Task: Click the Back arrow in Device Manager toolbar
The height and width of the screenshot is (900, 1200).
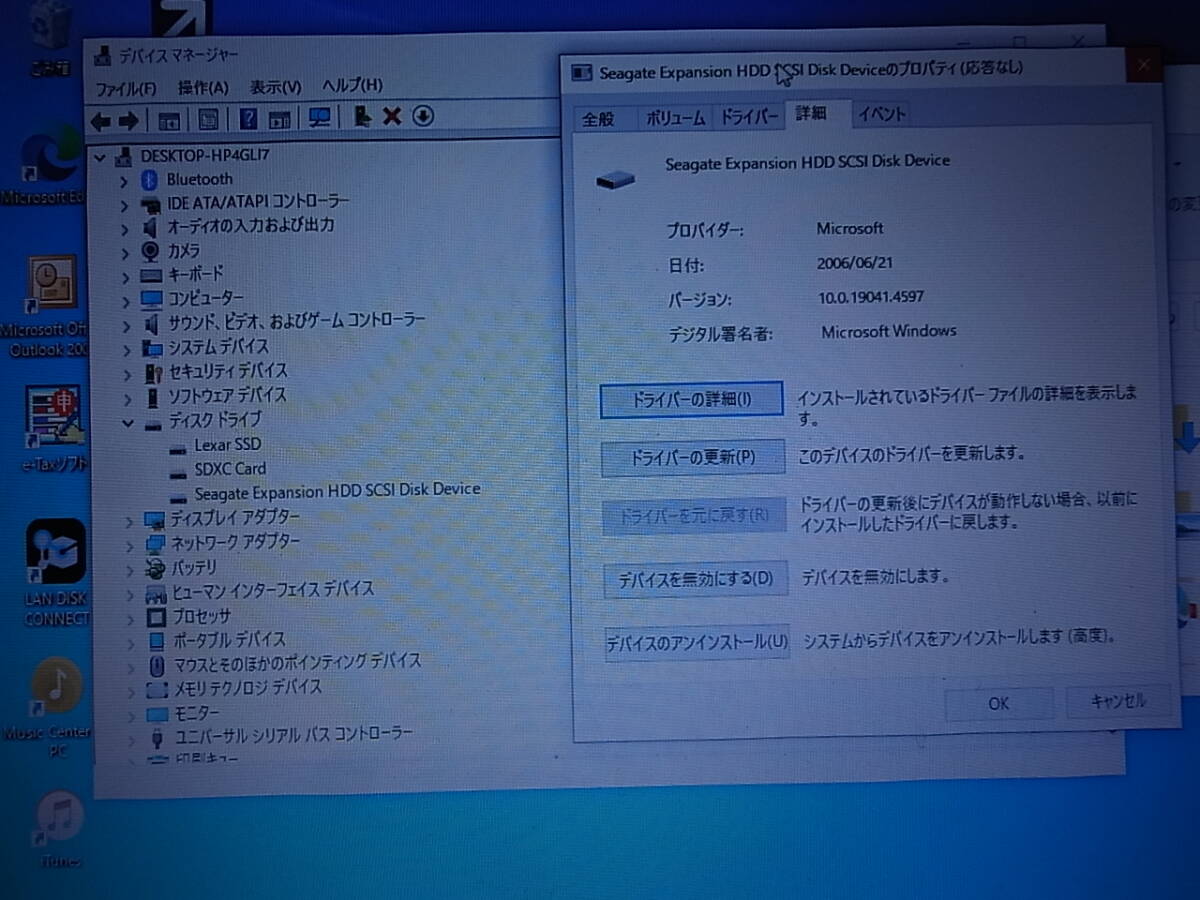Action: [x=101, y=120]
